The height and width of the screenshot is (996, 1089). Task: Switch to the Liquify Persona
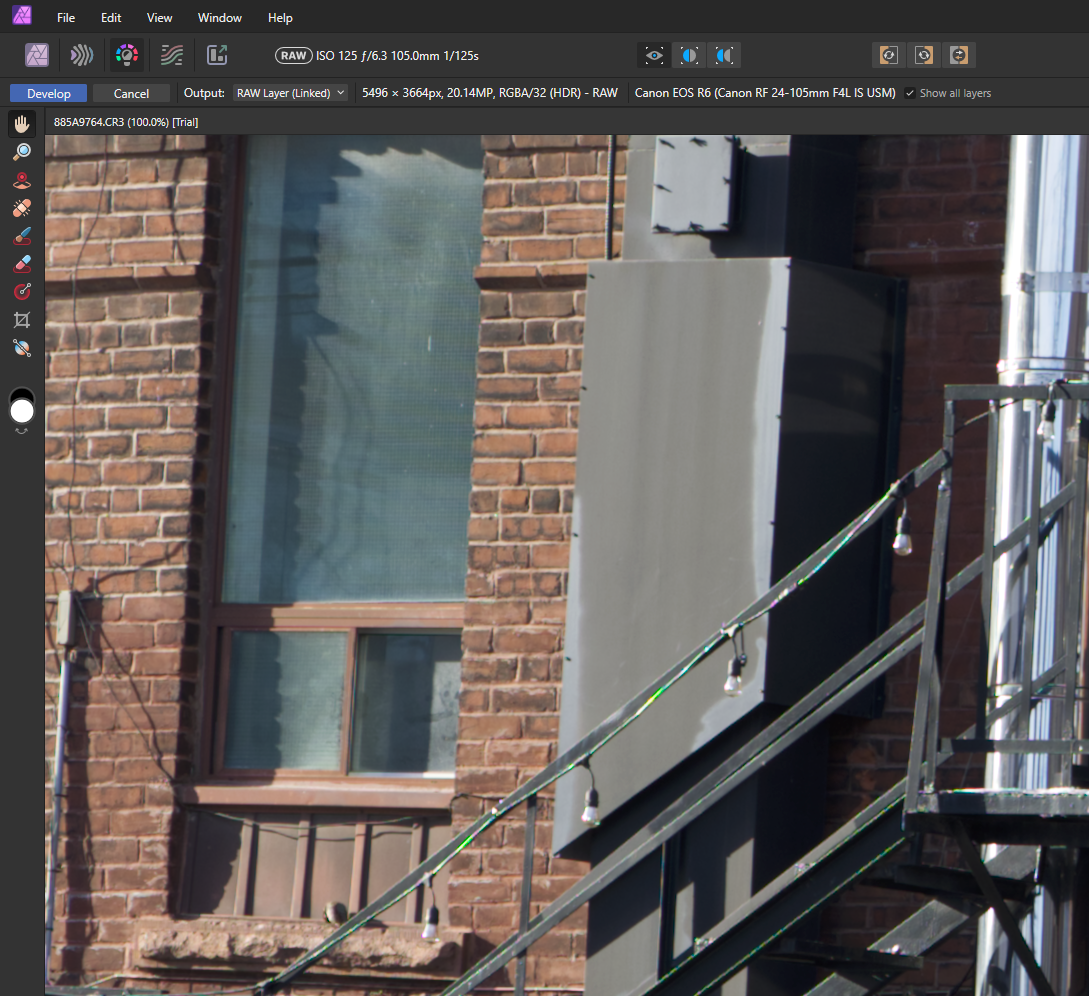coord(81,55)
